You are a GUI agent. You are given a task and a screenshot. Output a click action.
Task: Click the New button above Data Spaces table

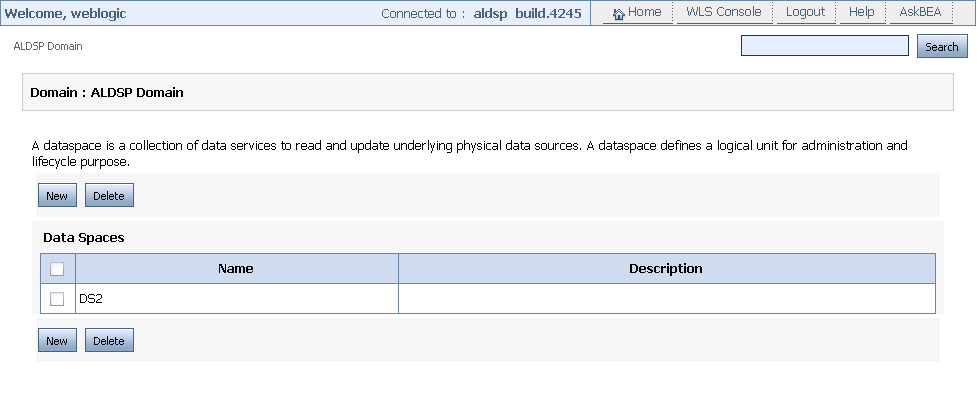57,196
